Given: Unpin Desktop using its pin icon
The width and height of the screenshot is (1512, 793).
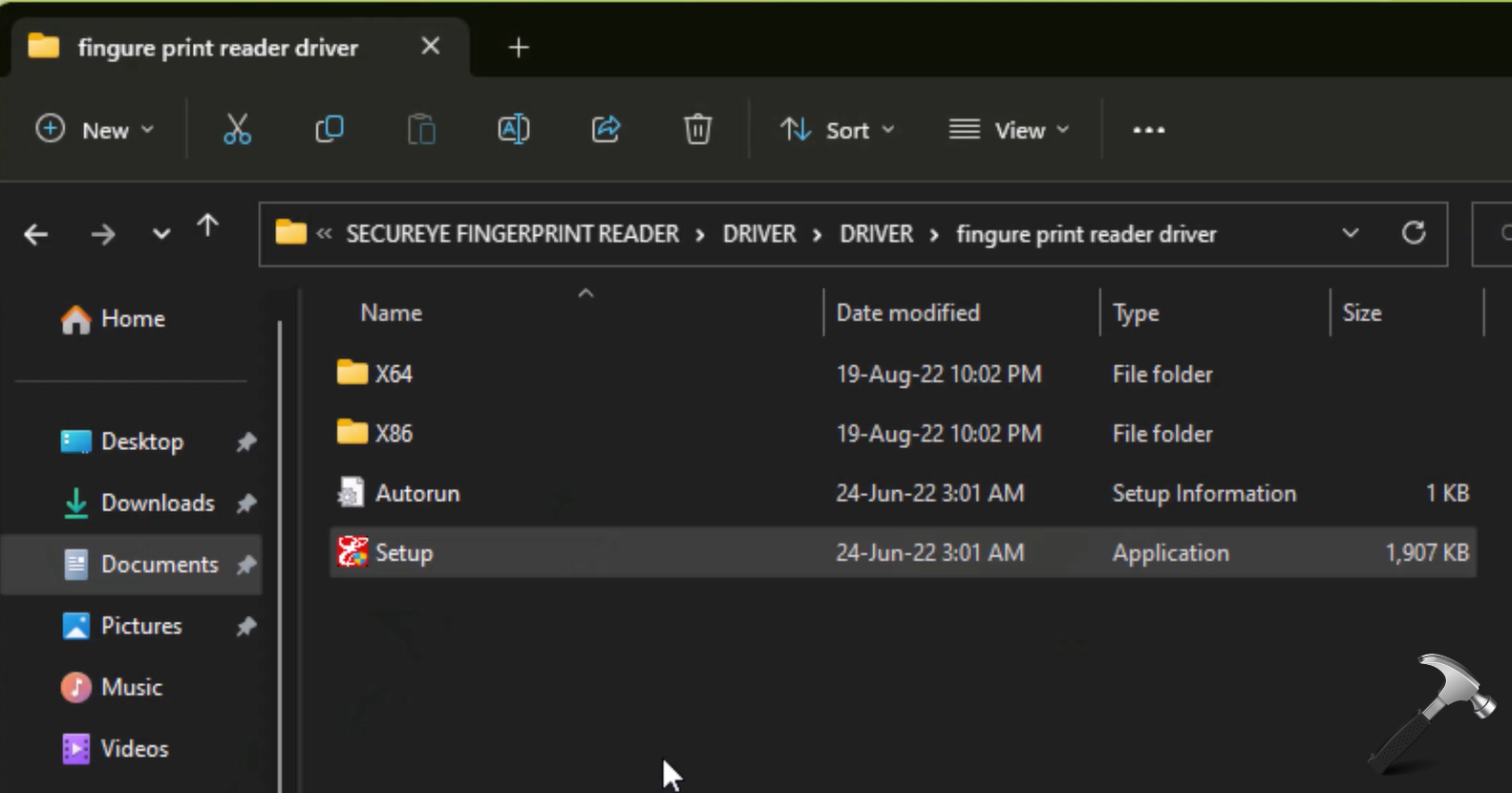Looking at the screenshot, I should 246,441.
